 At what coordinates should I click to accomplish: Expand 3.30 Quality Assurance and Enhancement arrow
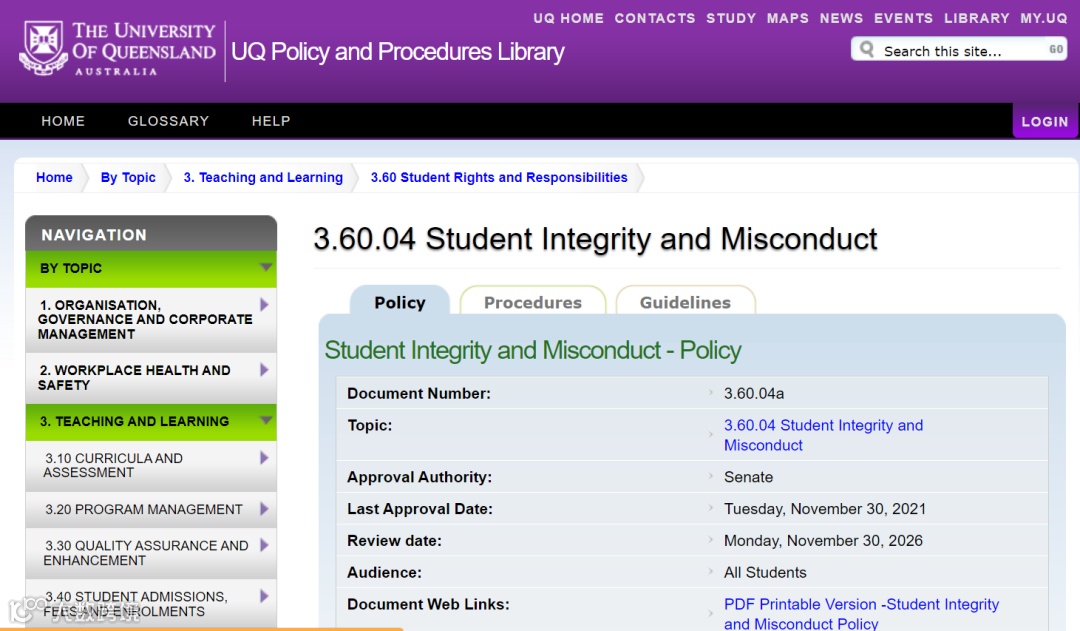tap(264, 545)
